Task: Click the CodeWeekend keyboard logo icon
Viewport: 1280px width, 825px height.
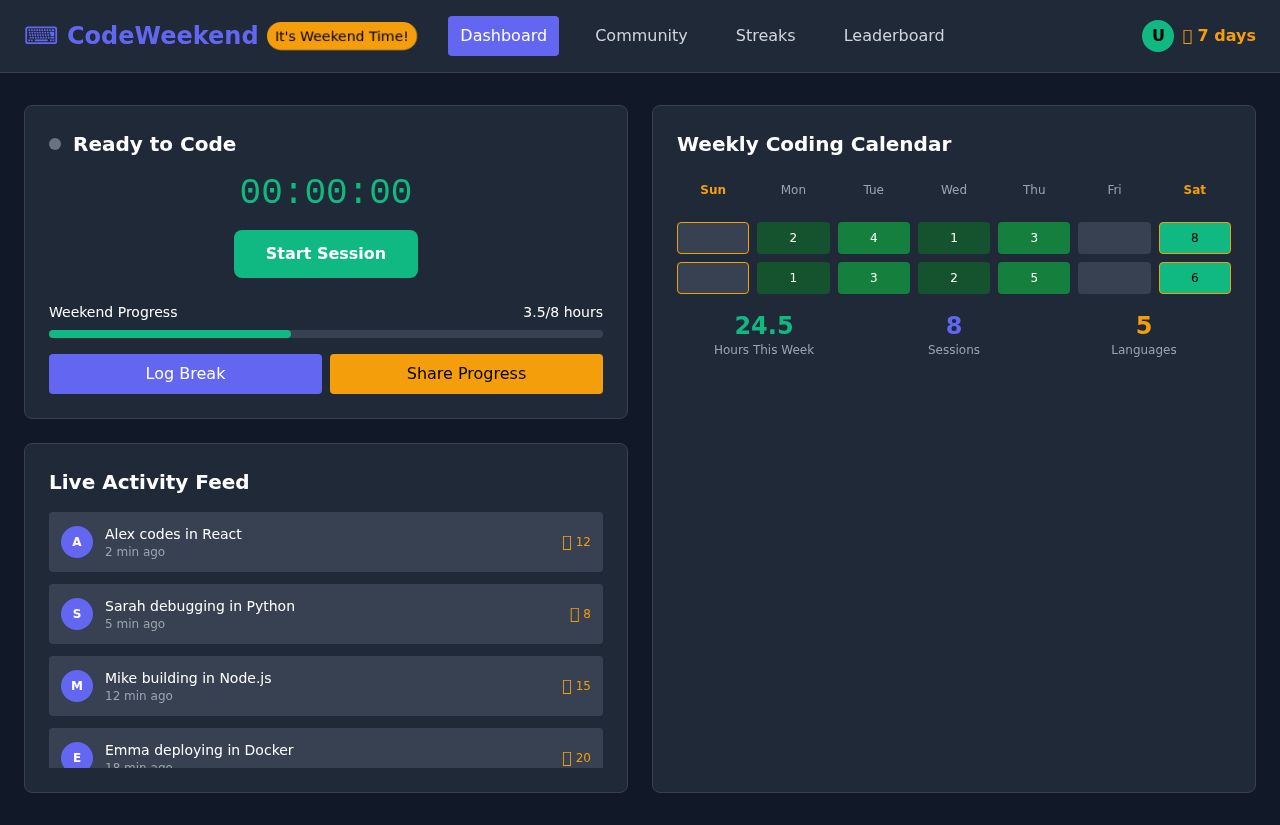Action: [40, 34]
